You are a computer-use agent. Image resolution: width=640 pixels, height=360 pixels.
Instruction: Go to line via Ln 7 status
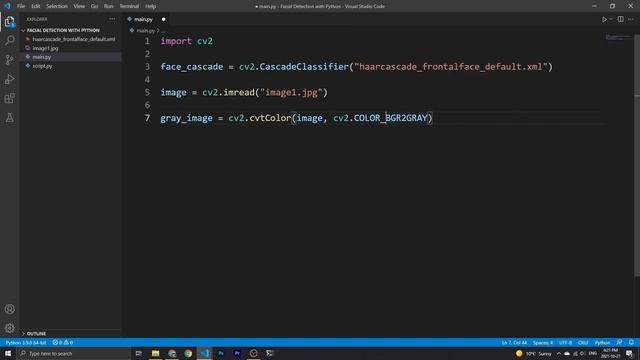[514, 342]
